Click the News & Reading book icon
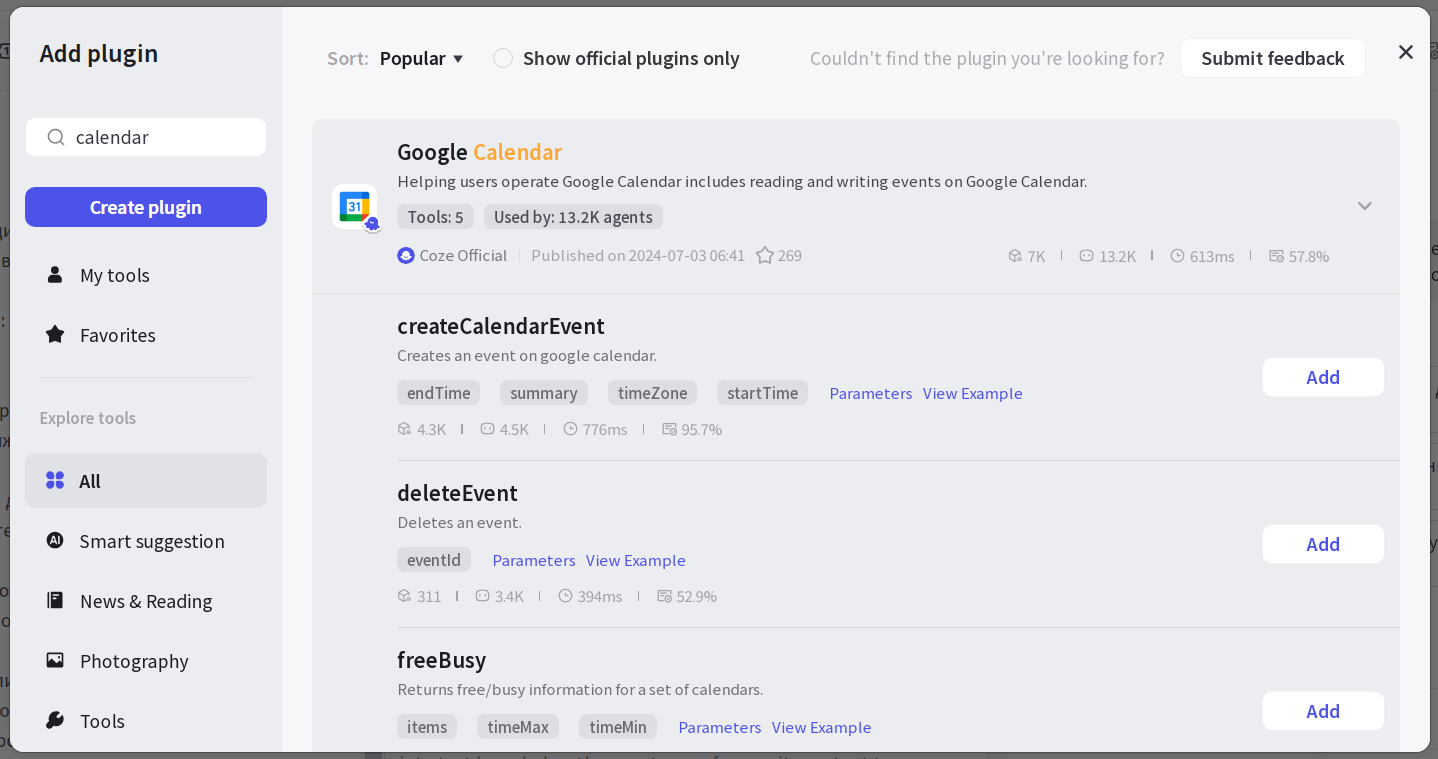1438x759 pixels. point(55,600)
